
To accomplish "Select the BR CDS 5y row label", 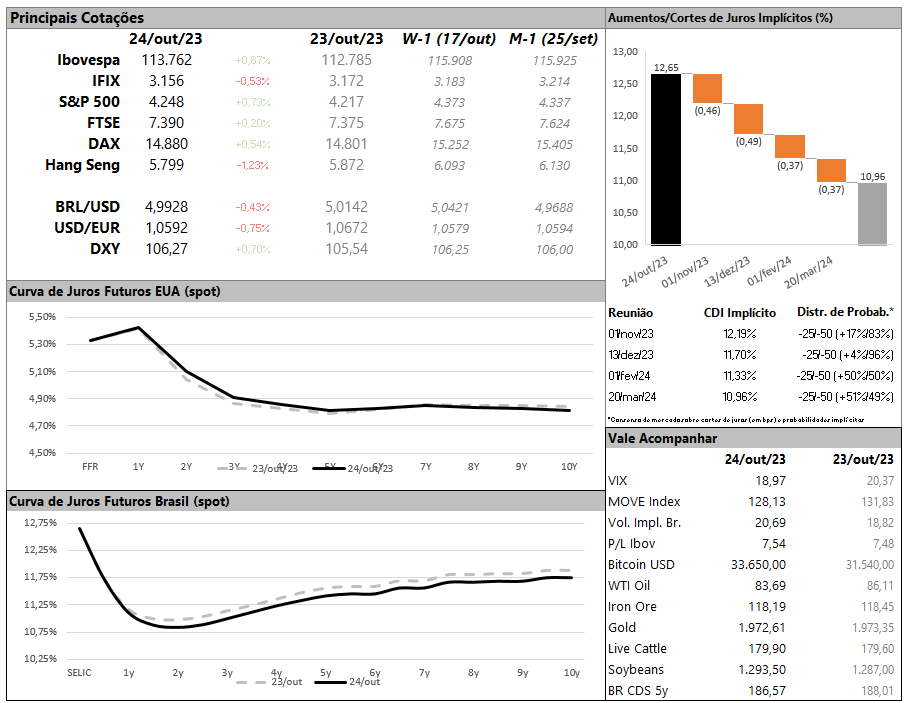I will click(639, 690).
